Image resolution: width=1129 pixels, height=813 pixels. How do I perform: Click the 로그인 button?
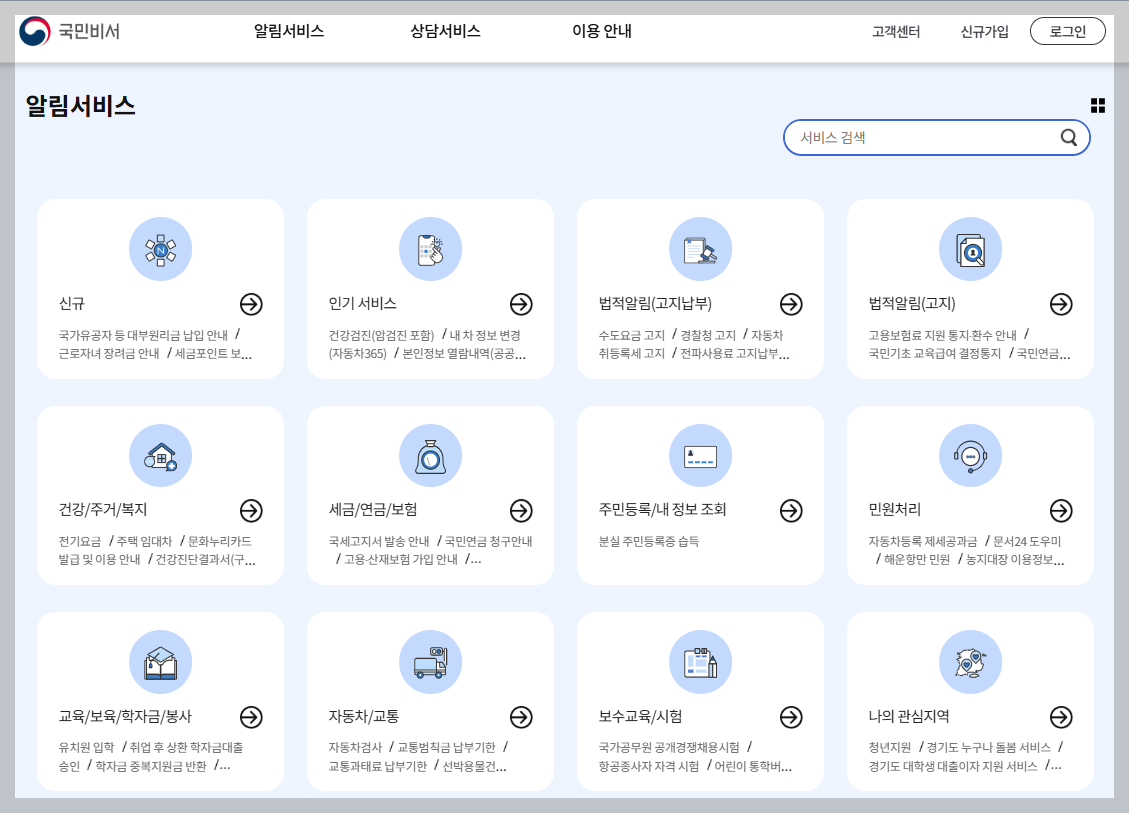coord(1067,30)
